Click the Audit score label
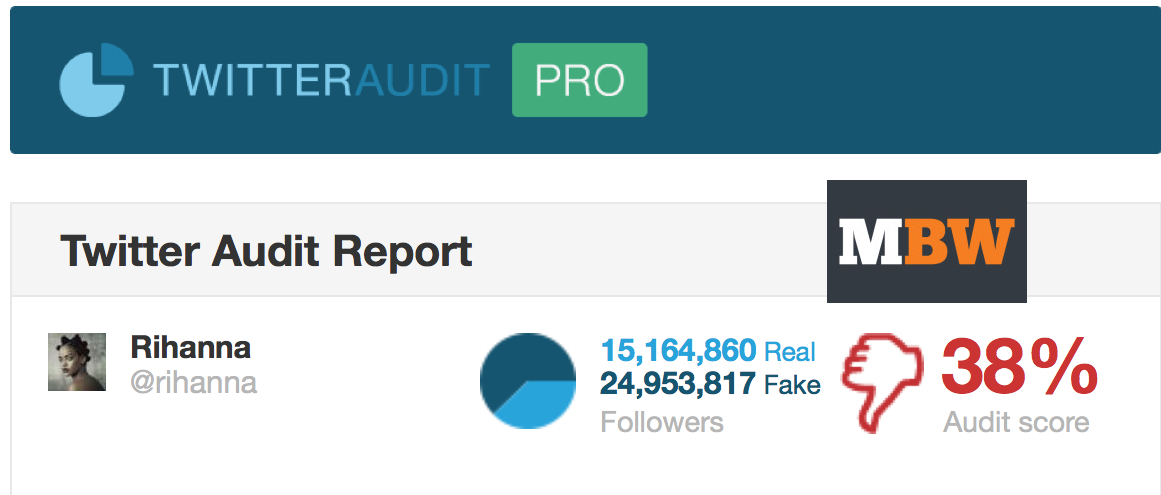The width and height of the screenshot is (1161, 495). coord(1016,422)
